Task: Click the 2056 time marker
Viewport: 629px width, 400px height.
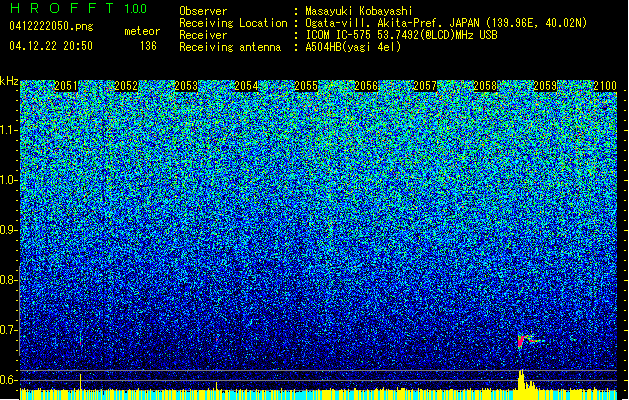Action: [366, 86]
